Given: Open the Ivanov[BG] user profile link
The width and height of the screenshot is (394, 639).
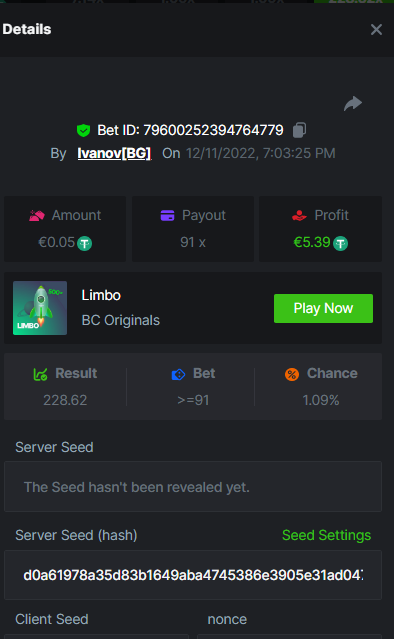Looking at the screenshot, I should (x=114, y=153).
